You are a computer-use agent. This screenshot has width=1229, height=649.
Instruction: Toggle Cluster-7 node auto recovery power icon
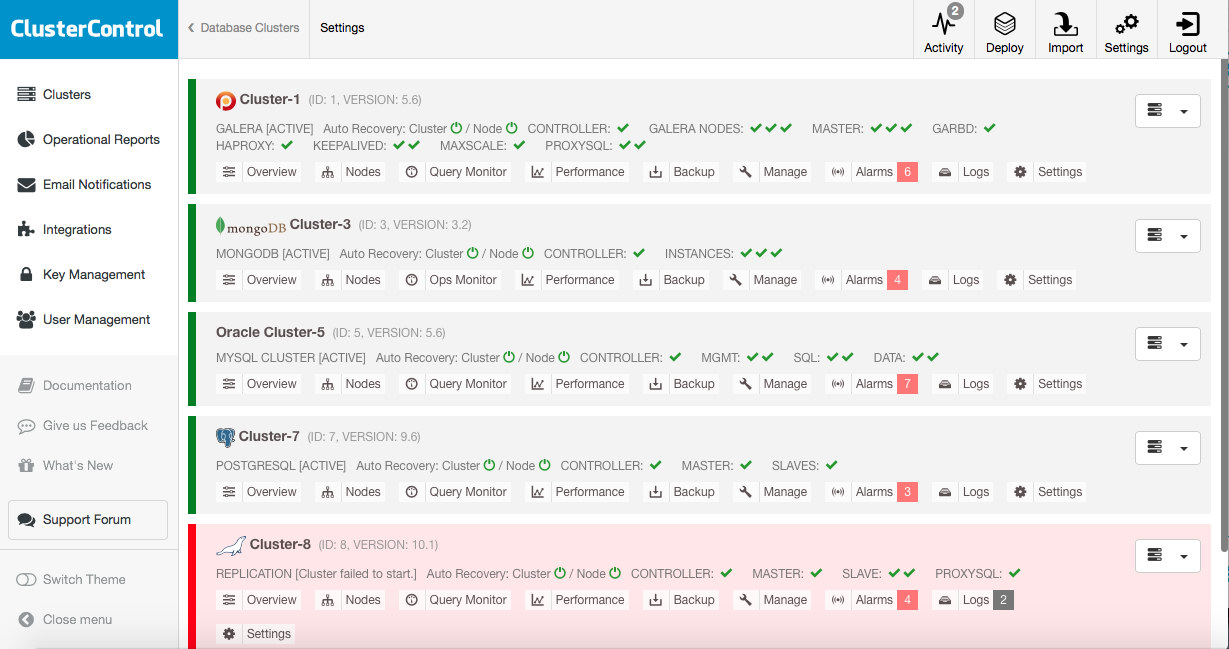(544, 465)
